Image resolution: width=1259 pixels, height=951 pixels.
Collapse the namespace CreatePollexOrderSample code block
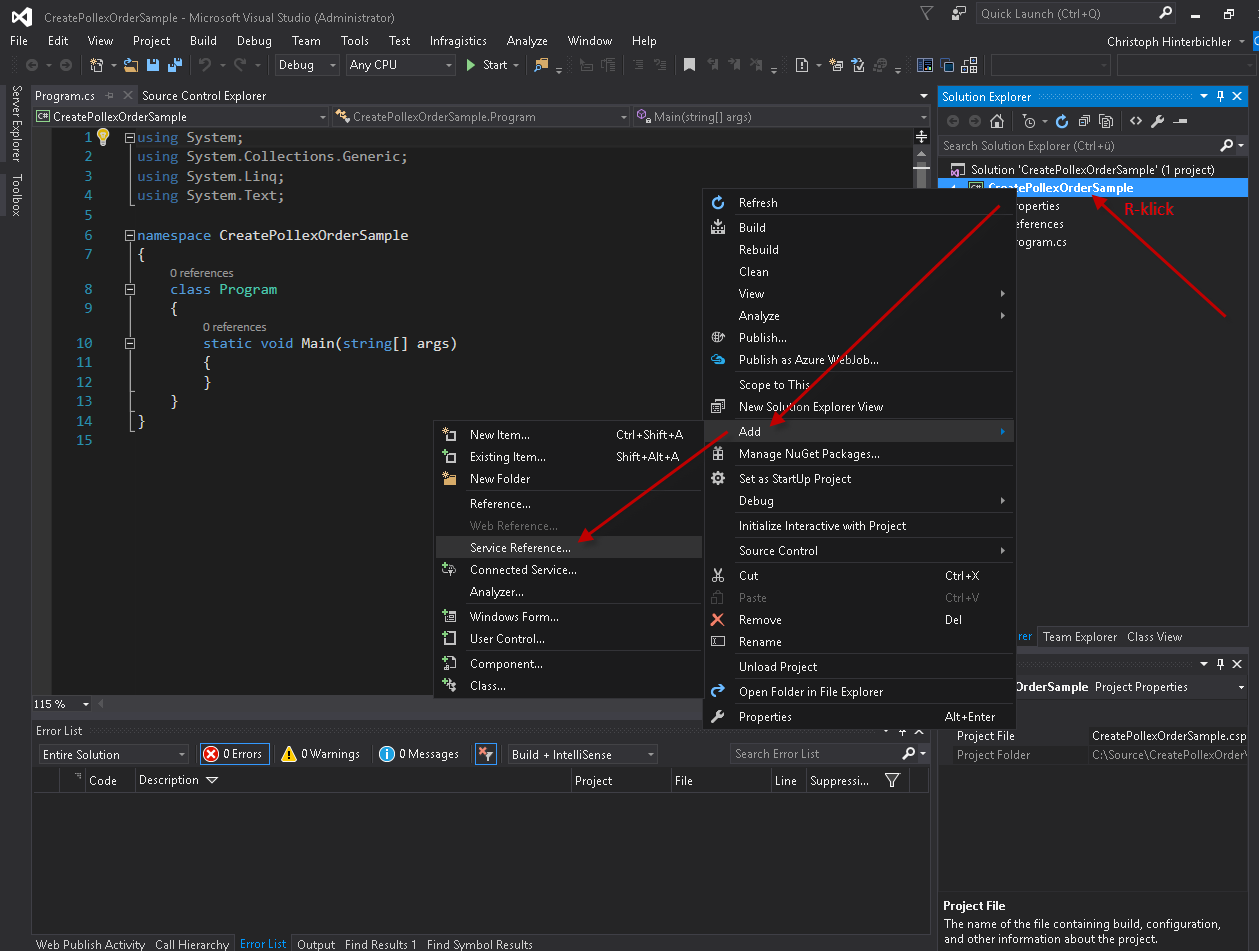tap(129, 236)
